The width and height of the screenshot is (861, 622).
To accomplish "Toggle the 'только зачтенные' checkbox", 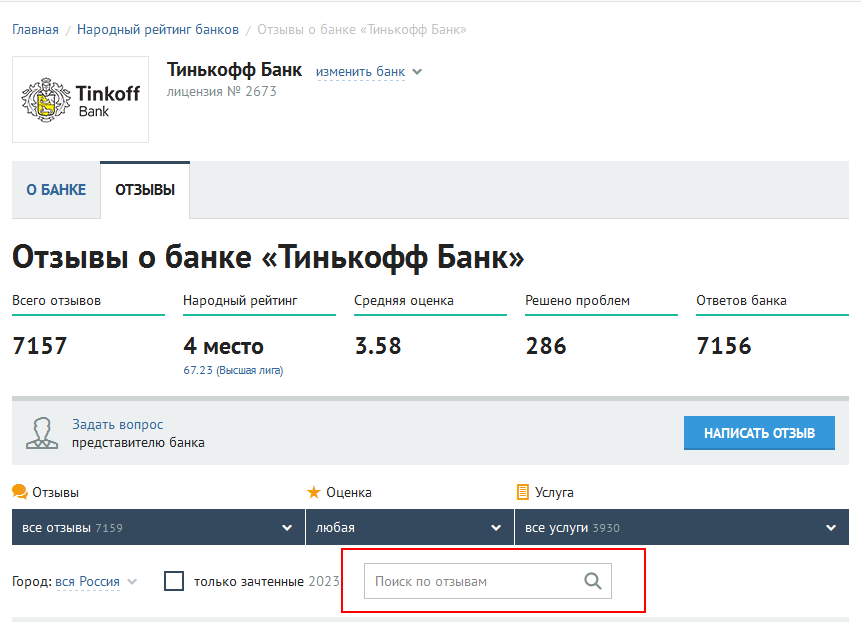I will coord(174,581).
